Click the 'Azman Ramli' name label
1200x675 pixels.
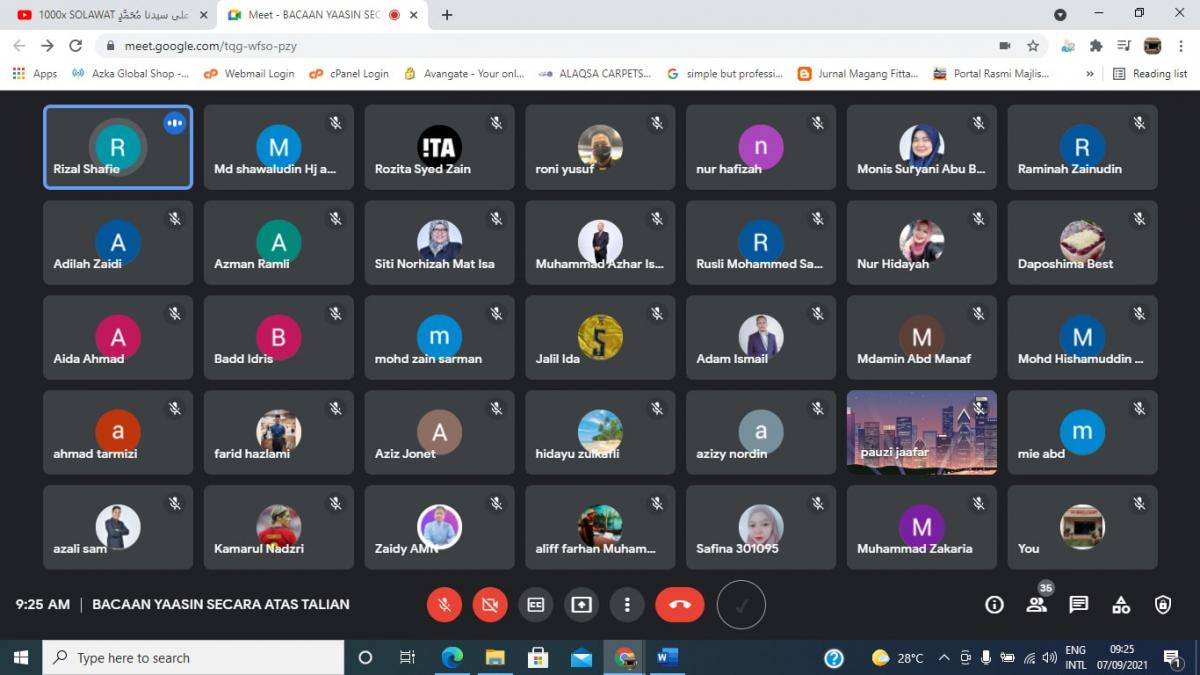coord(252,264)
